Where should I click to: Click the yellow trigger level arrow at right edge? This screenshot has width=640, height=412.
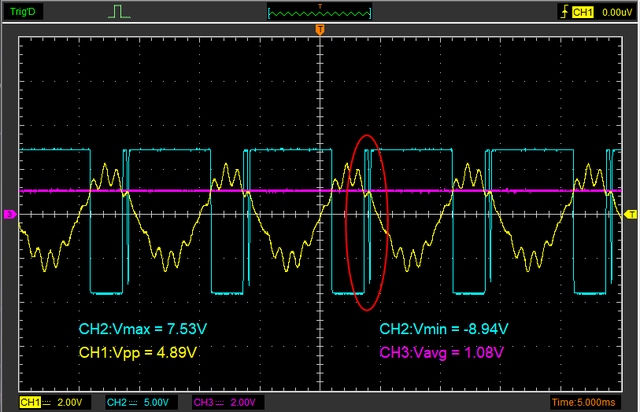pos(630,214)
